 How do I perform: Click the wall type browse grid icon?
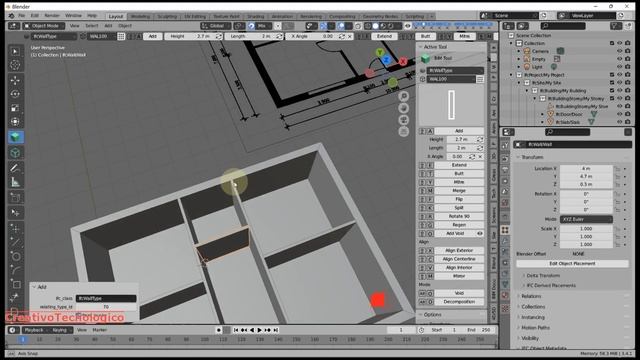coord(121,36)
